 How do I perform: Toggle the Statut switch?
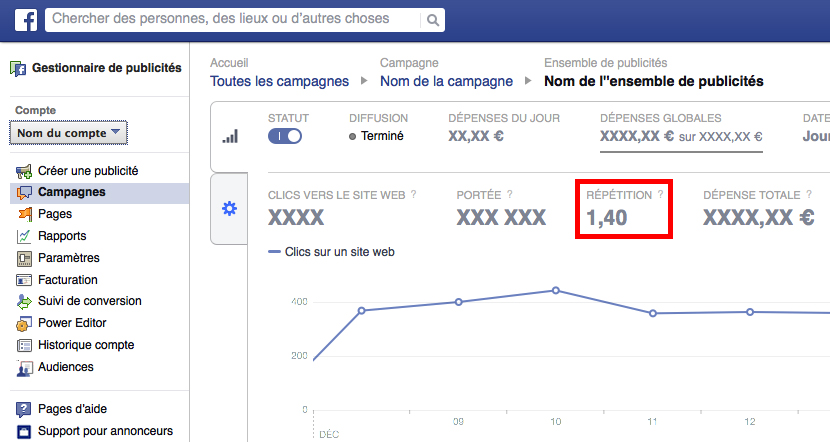click(285, 136)
